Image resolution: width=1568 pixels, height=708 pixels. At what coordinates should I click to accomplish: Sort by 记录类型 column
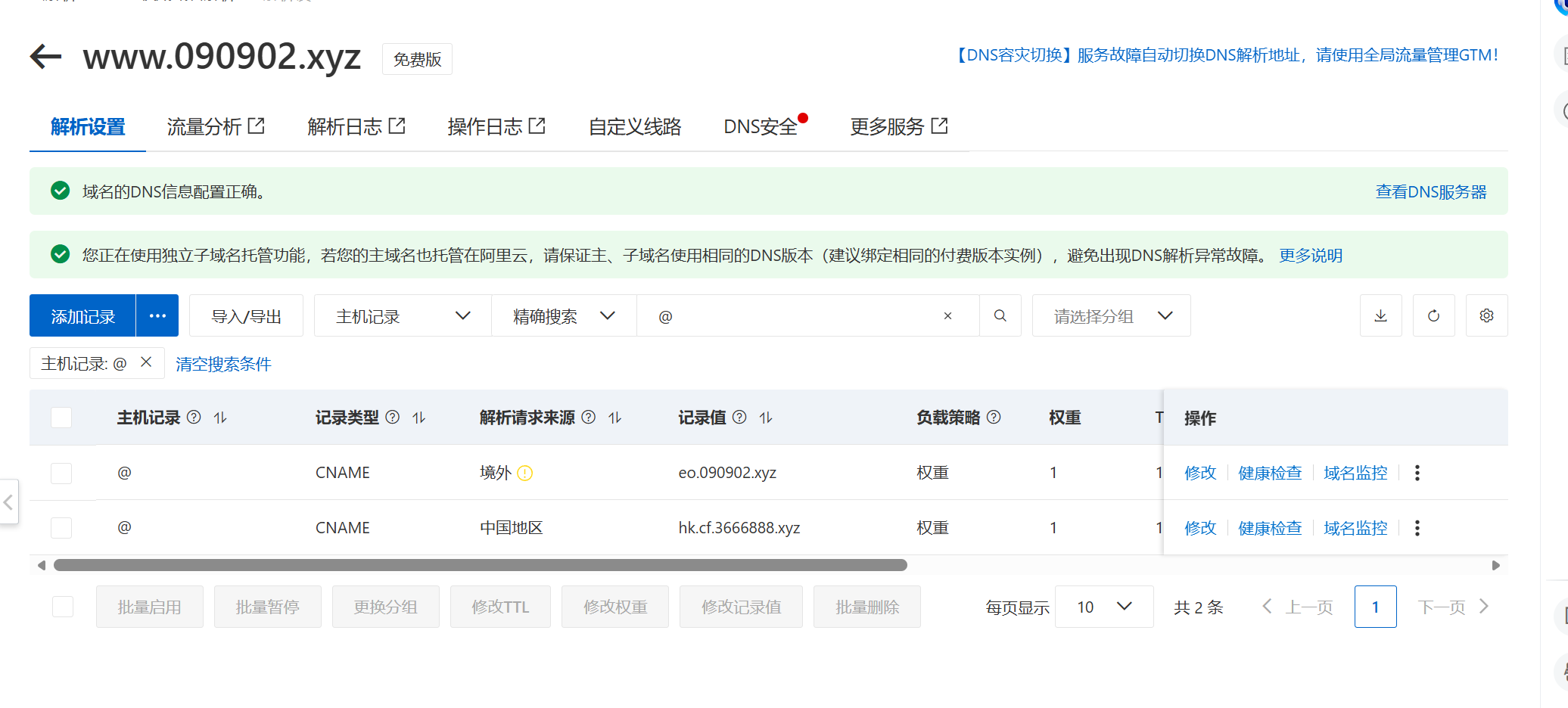tap(418, 418)
